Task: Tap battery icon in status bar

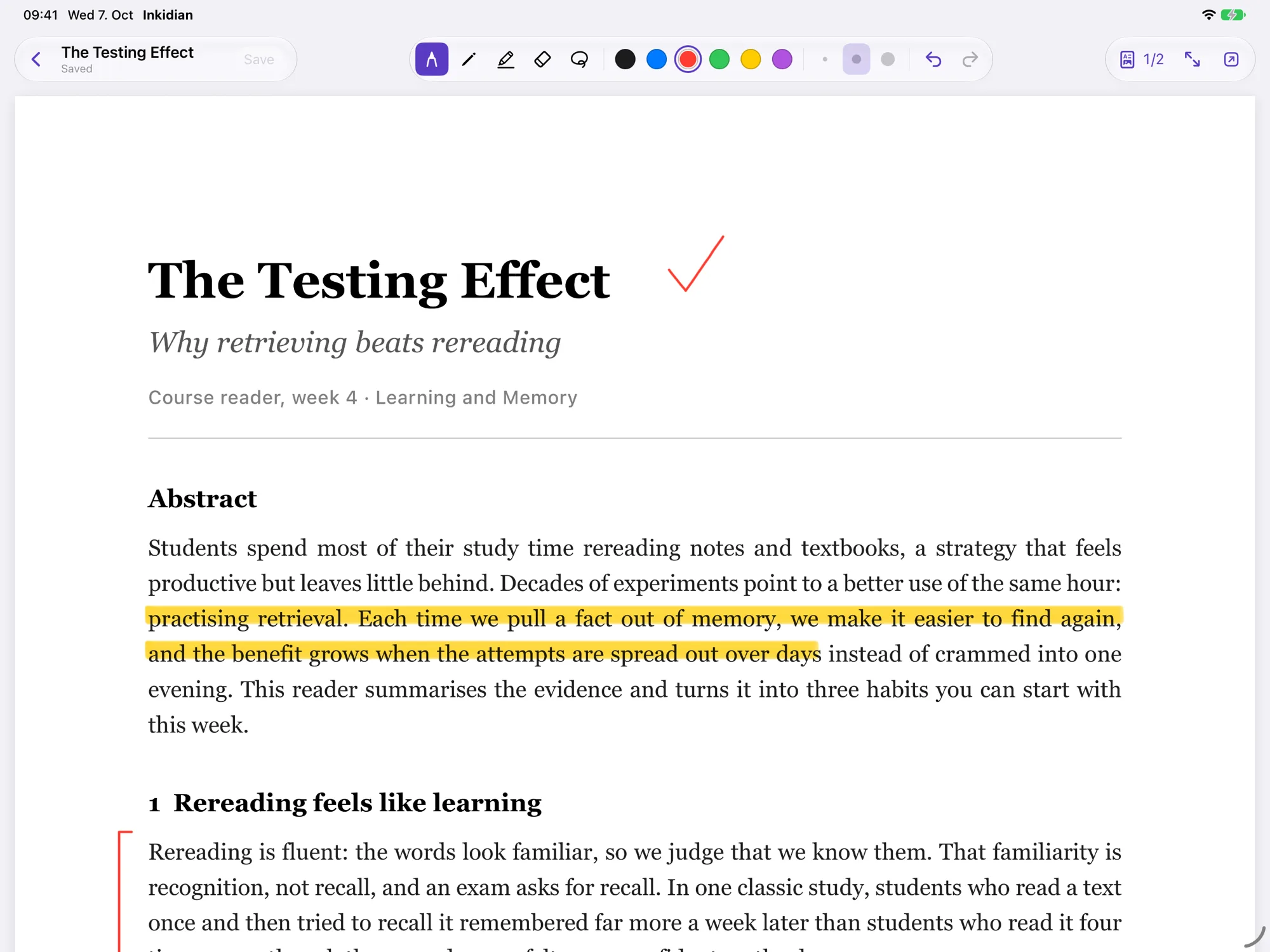Action: click(1233, 15)
